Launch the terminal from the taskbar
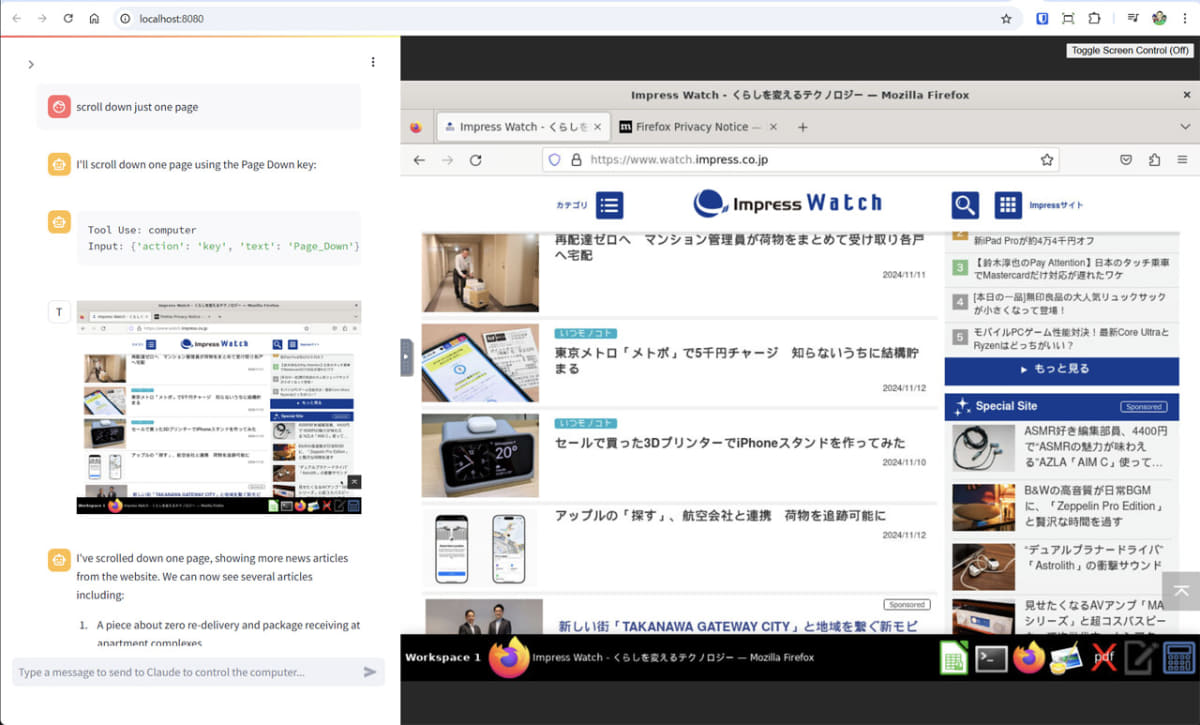The height and width of the screenshot is (725, 1200). pyautogui.click(x=991, y=658)
